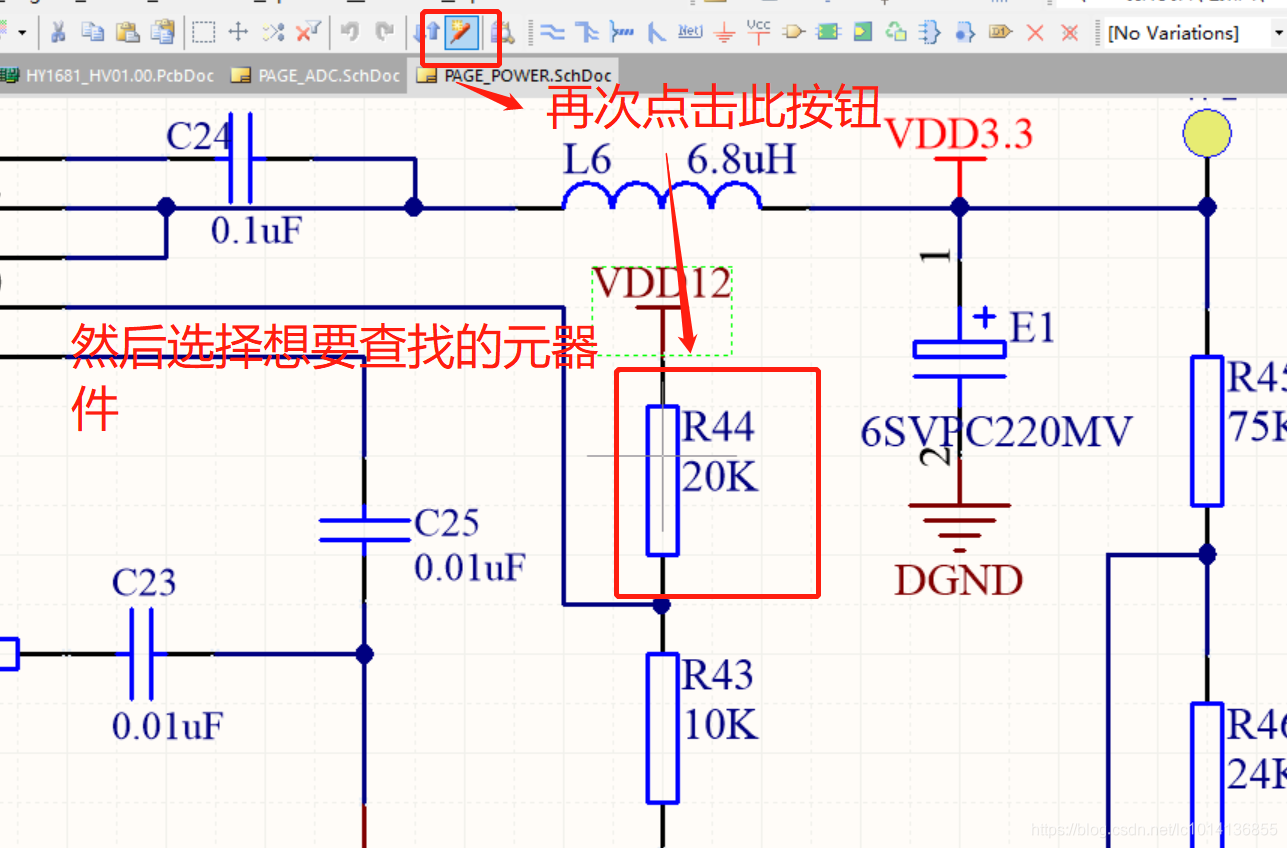Select electrolytic capacitor E1 symbol
This screenshot has width=1287, height=848.
tap(959, 360)
